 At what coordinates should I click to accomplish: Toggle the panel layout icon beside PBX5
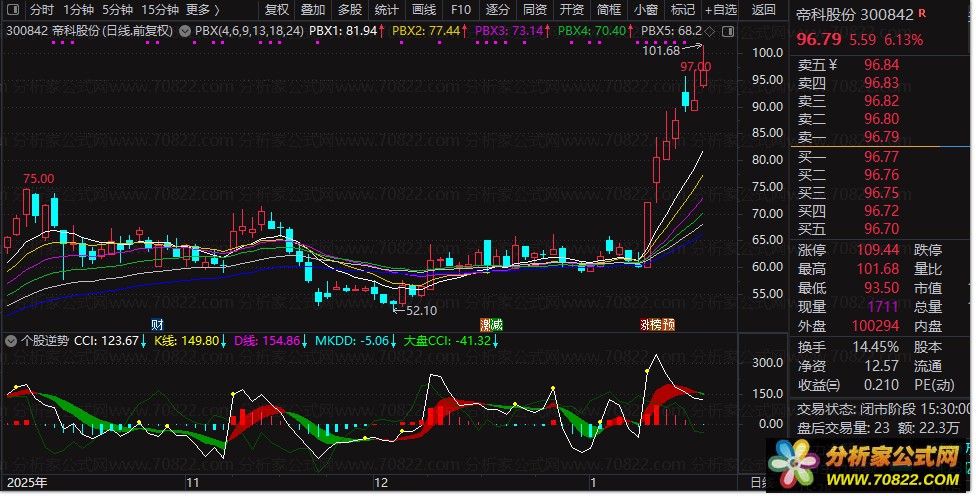click(x=728, y=30)
